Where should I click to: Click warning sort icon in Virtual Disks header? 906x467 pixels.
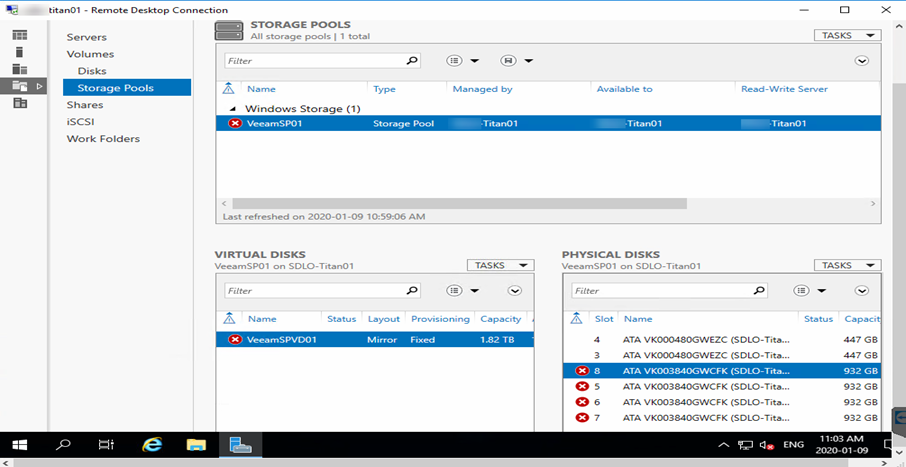point(230,318)
